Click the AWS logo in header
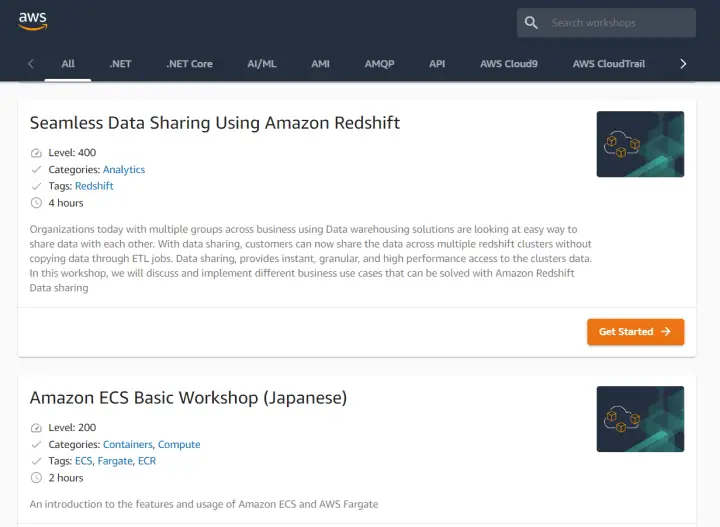This screenshot has width=720, height=527. (x=33, y=20)
